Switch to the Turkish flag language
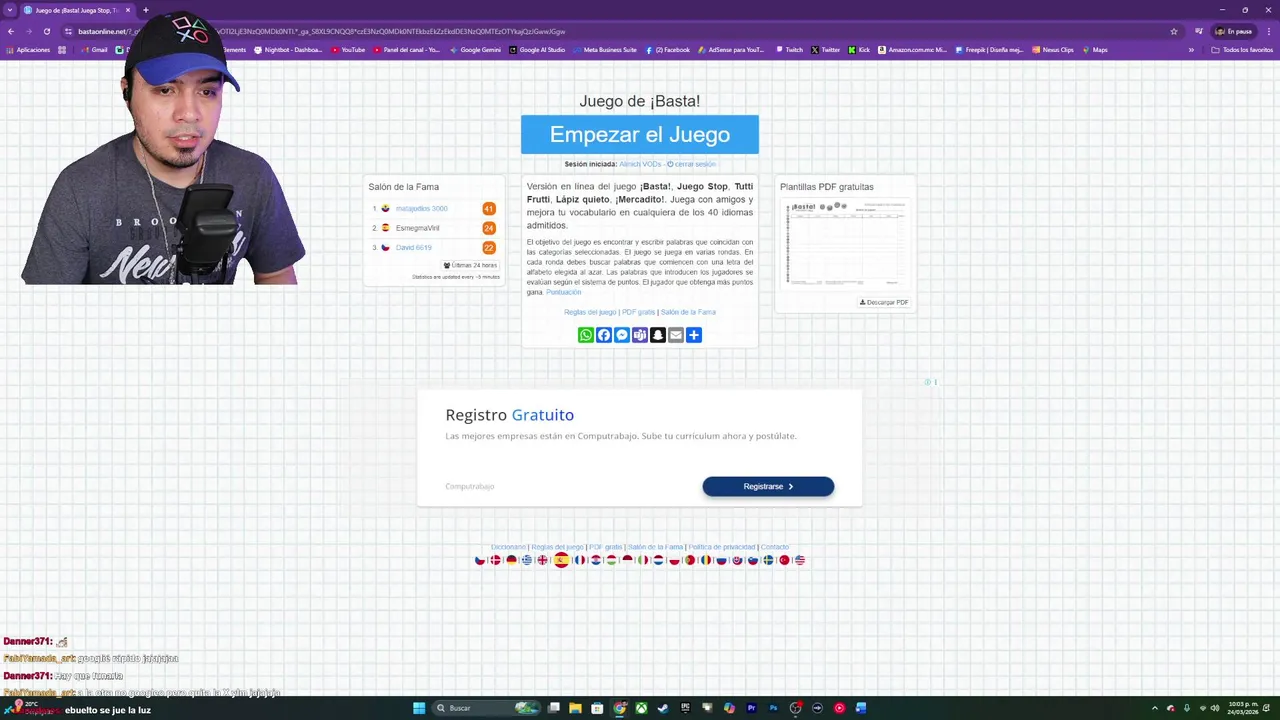 (x=784, y=560)
